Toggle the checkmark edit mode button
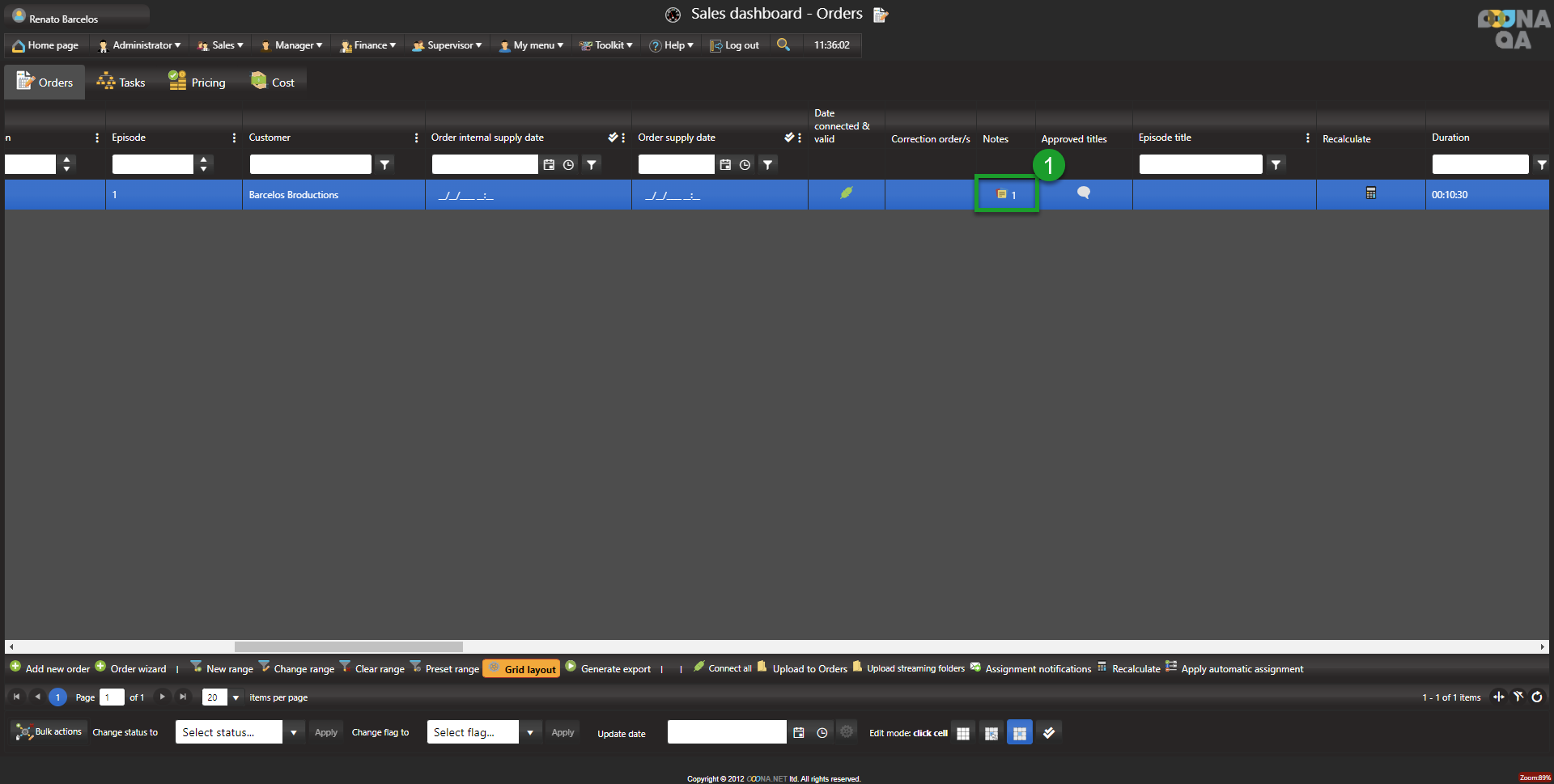The image size is (1554, 784). (1049, 733)
